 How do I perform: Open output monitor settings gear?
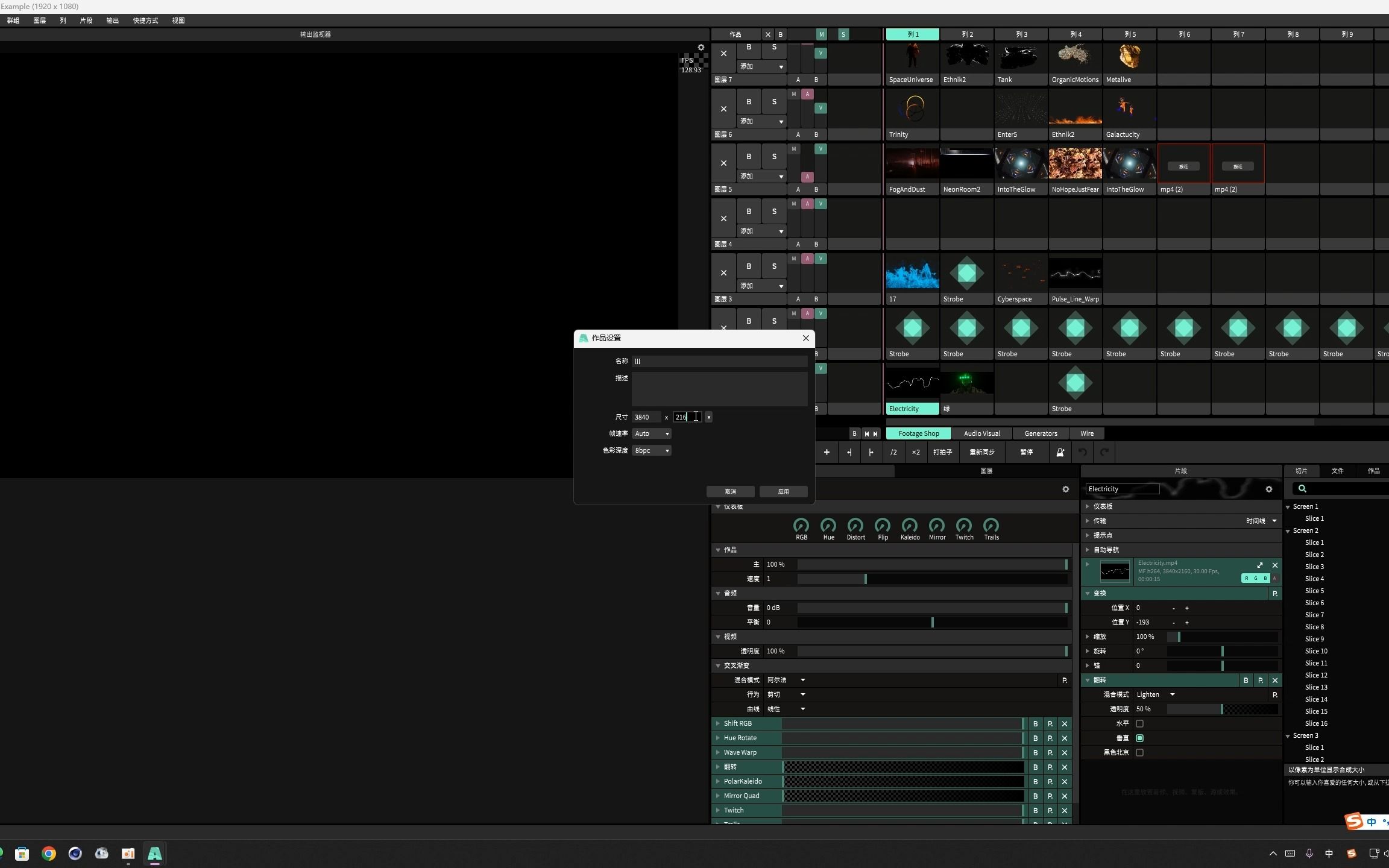701,48
